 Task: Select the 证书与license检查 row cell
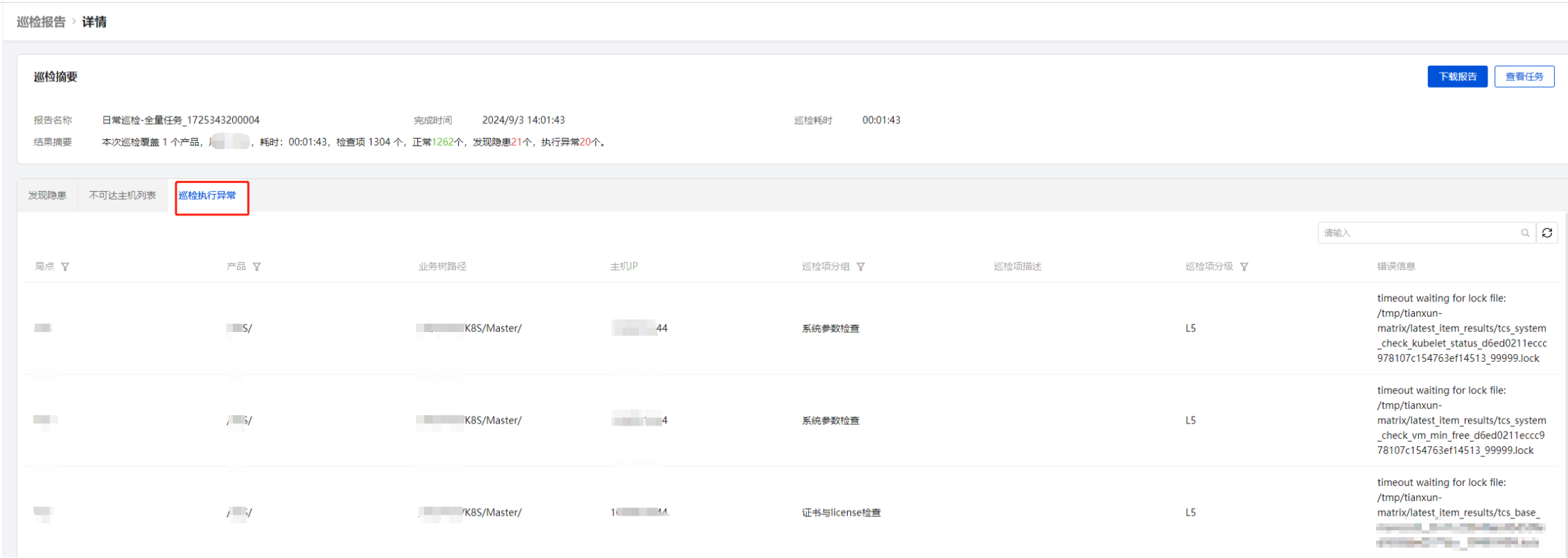pyautogui.click(x=841, y=512)
